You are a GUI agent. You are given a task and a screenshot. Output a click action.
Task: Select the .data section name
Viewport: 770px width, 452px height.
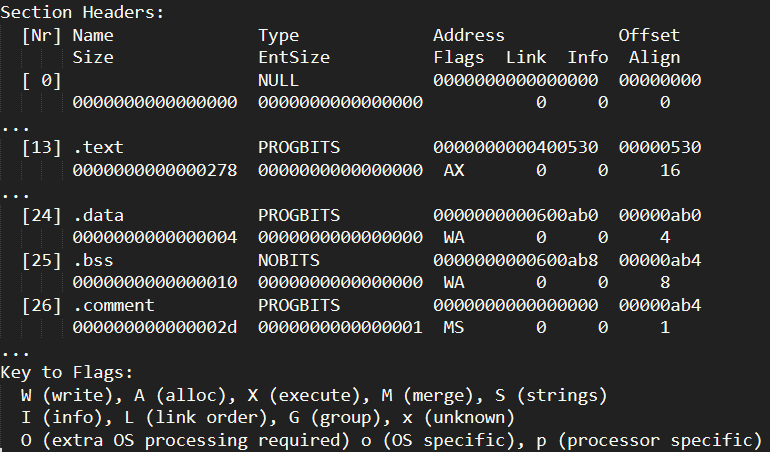(x=98, y=215)
